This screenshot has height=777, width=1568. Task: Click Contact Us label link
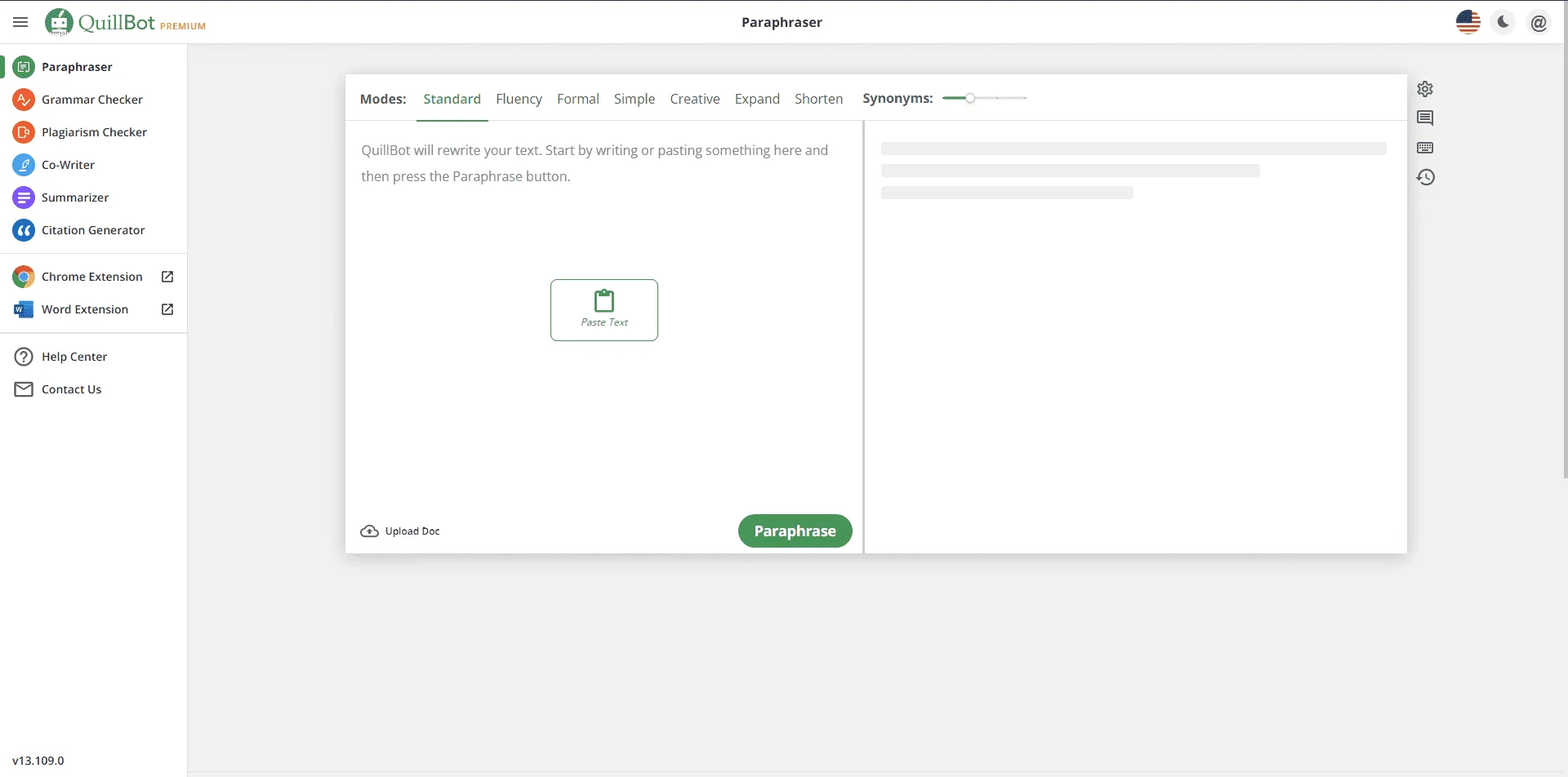[72, 389]
